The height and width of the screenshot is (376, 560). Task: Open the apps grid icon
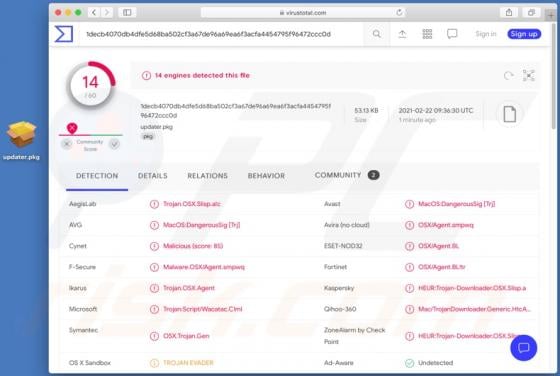(x=427, y=34)
